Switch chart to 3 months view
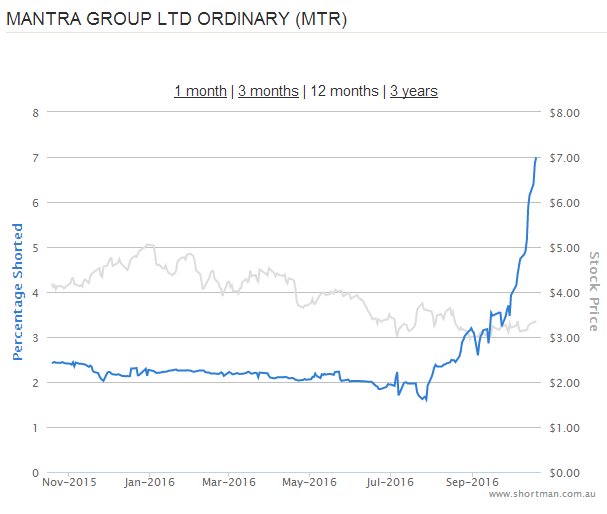Image resolution: width=607 pixels, height=514 pixels. [268, 91]
